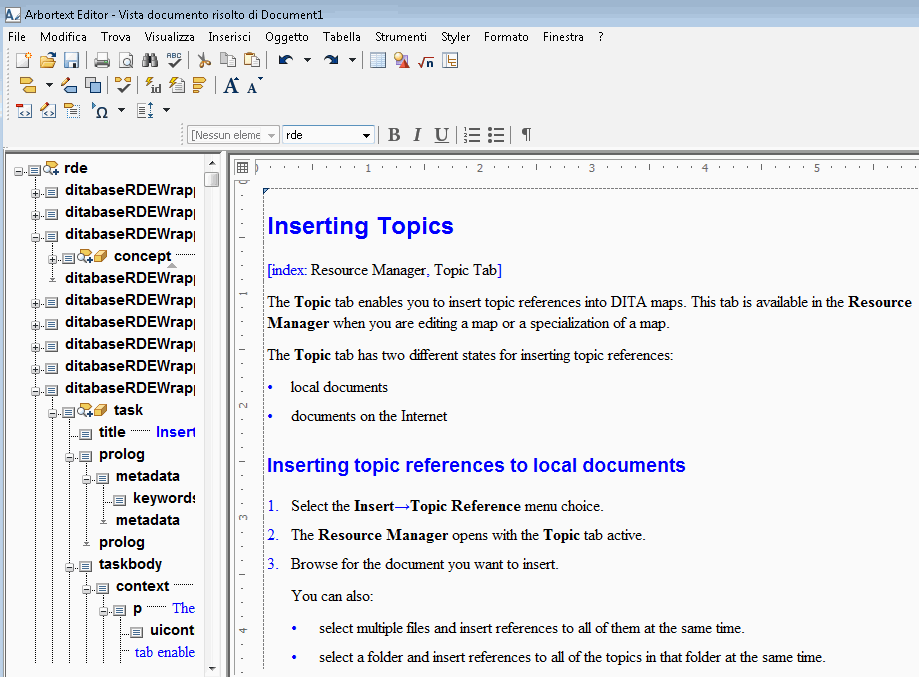Select the 'keywords' tree node
Image resolution: width=919 pixels, height=677 pixels.
[164, 498]
